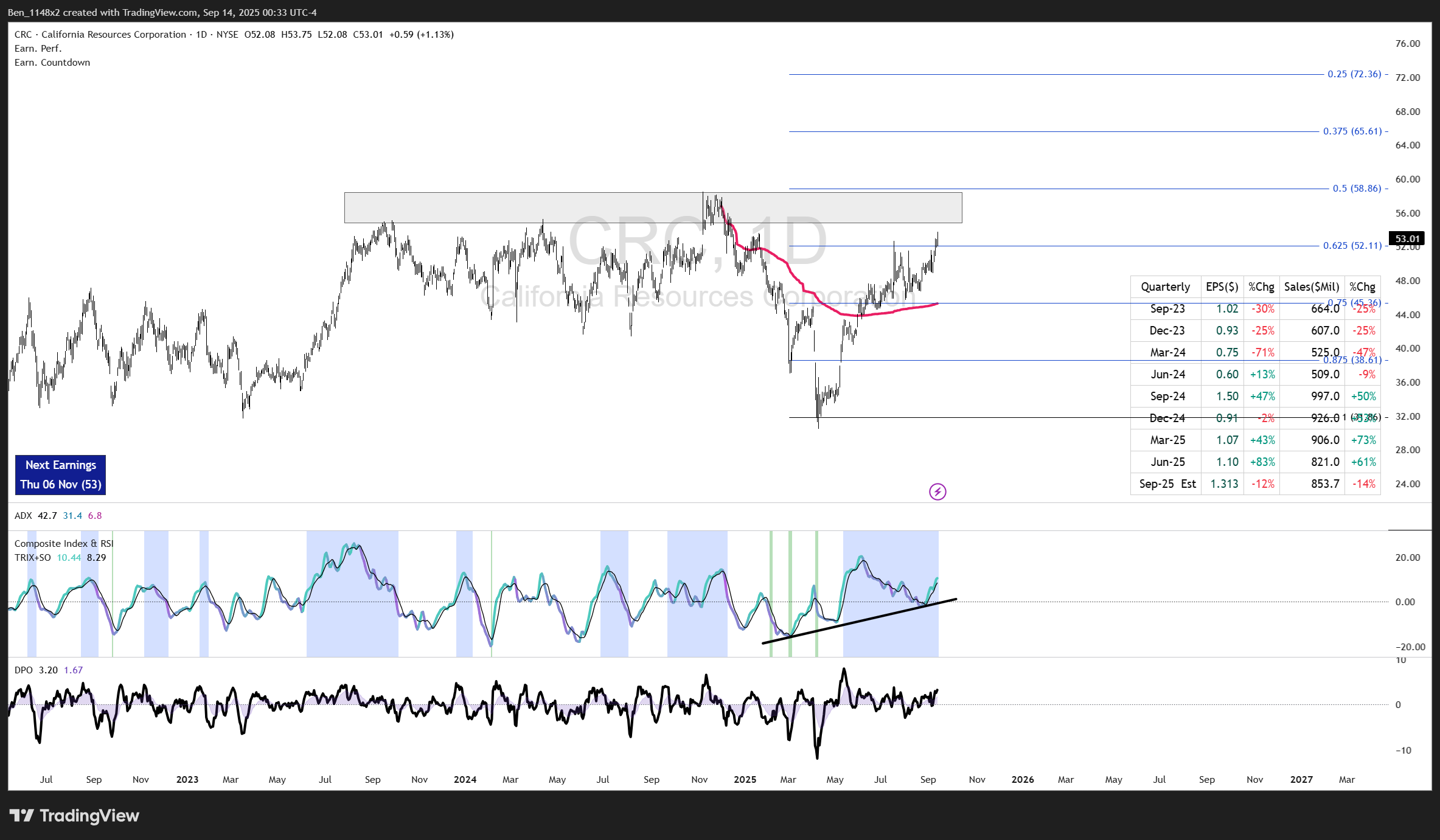Click the DPO indicator legend label
Viewport: 1440px width, 840px height.
click(24, 670)
